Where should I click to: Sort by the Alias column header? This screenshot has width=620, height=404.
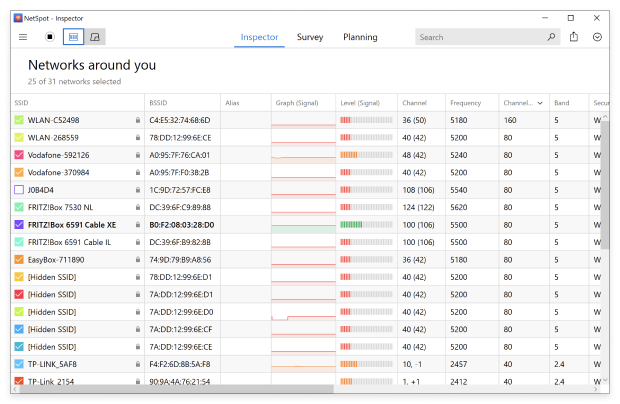(246, 103)
